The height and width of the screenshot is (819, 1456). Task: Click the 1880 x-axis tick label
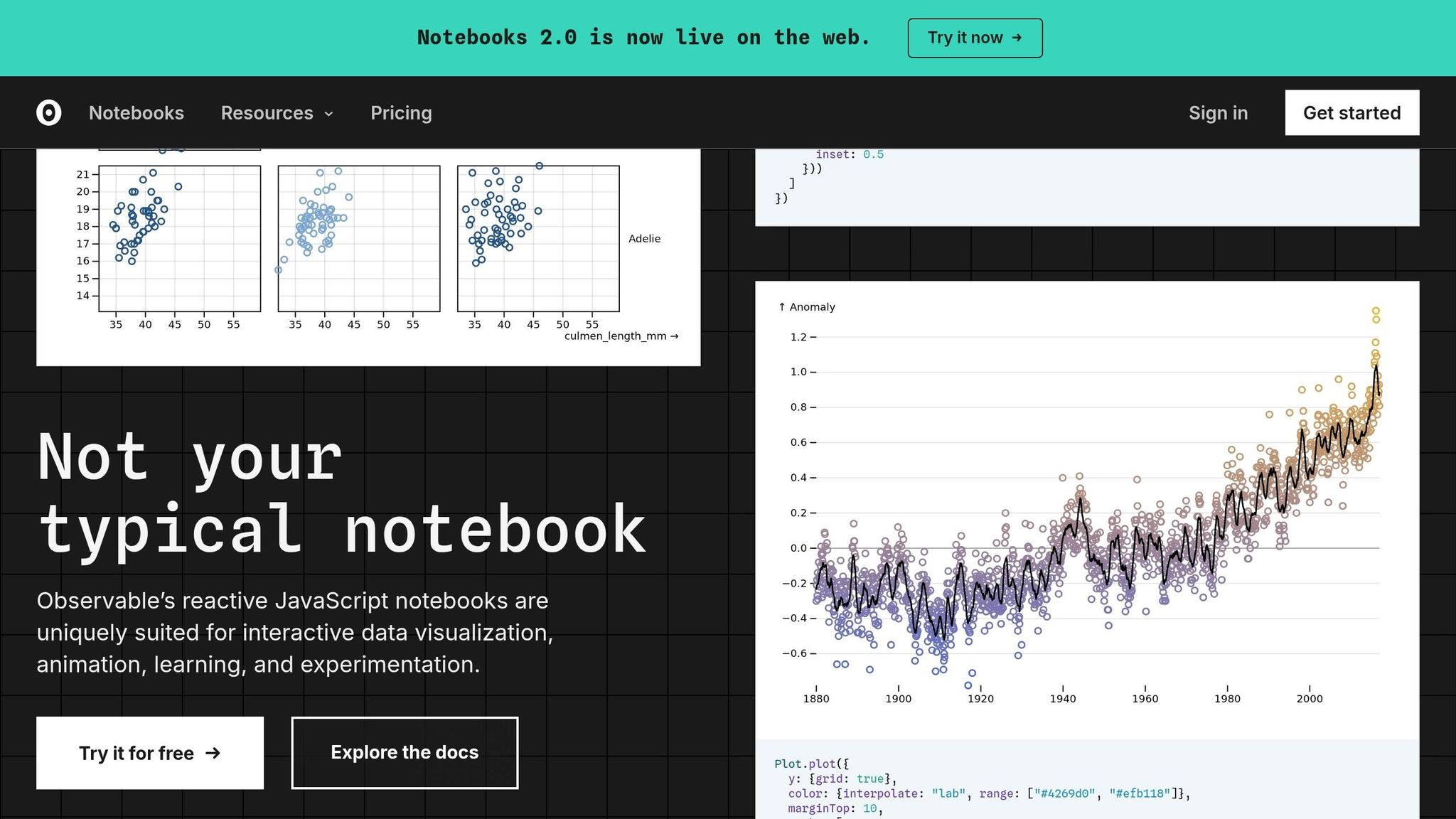click(816, 699)
